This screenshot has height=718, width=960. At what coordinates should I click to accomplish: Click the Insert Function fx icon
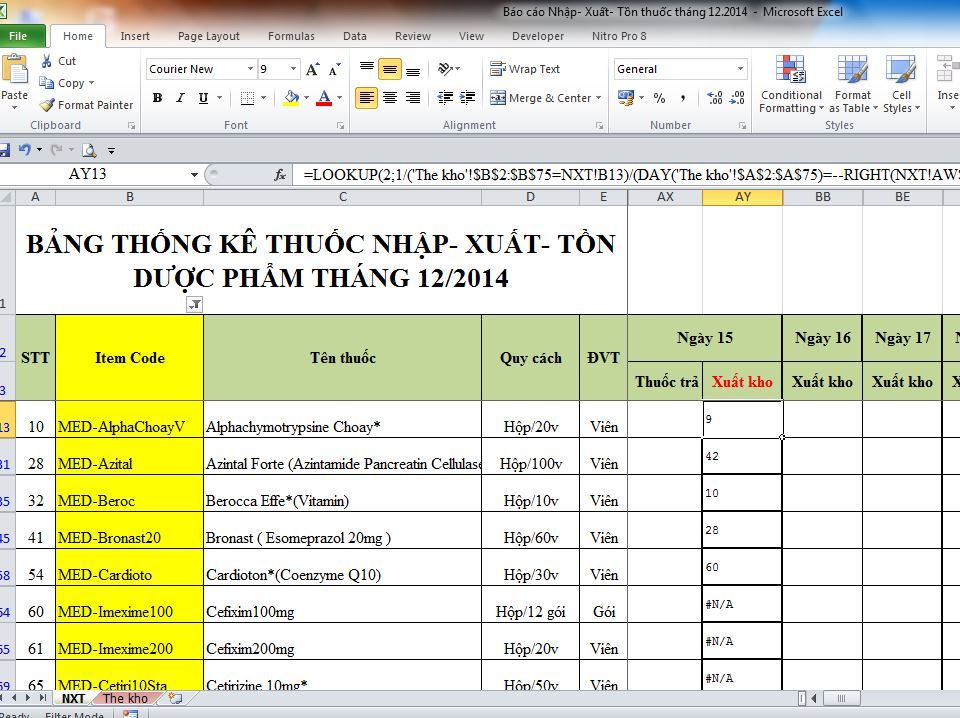pyautogui.click(x=280, y=174)
